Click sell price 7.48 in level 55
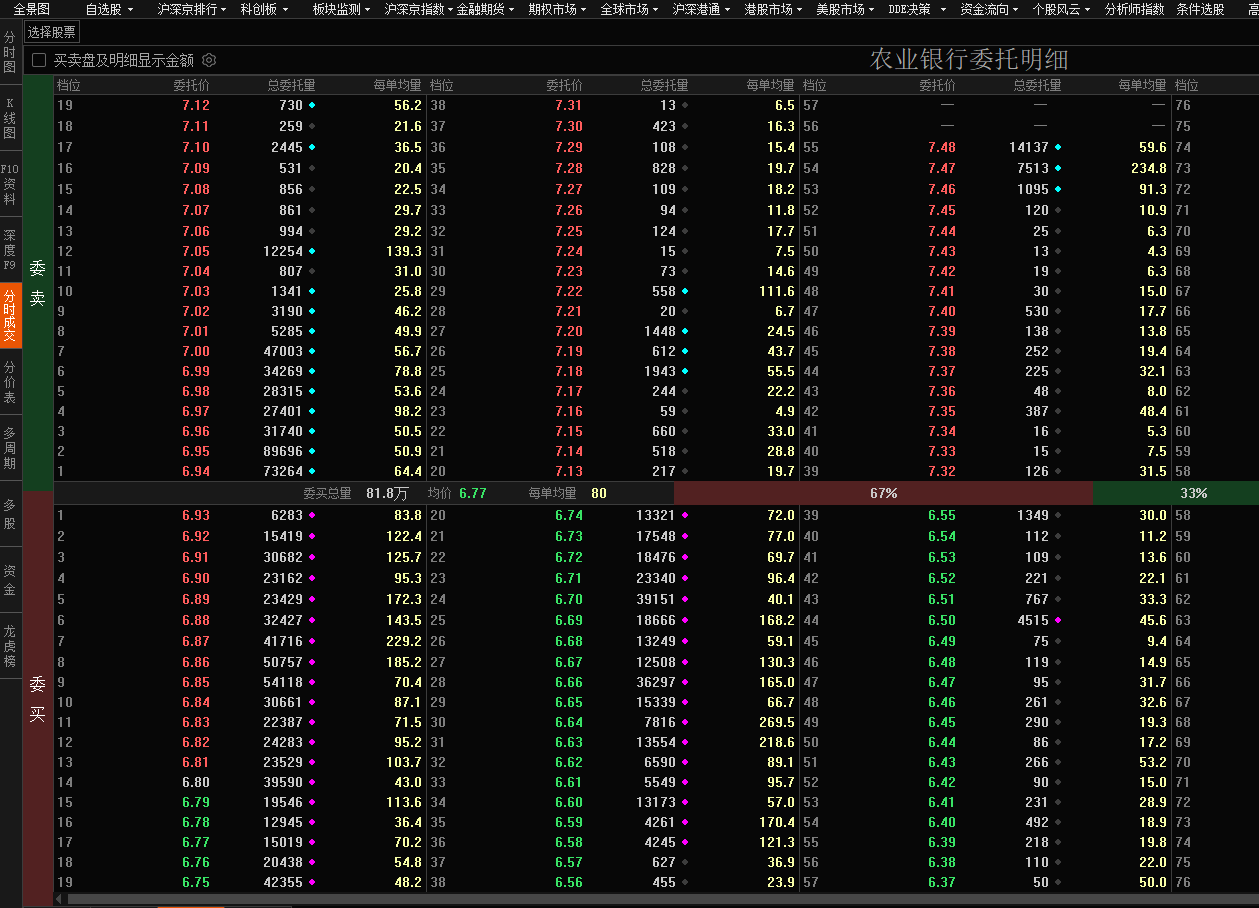 [x=942, y=147]
